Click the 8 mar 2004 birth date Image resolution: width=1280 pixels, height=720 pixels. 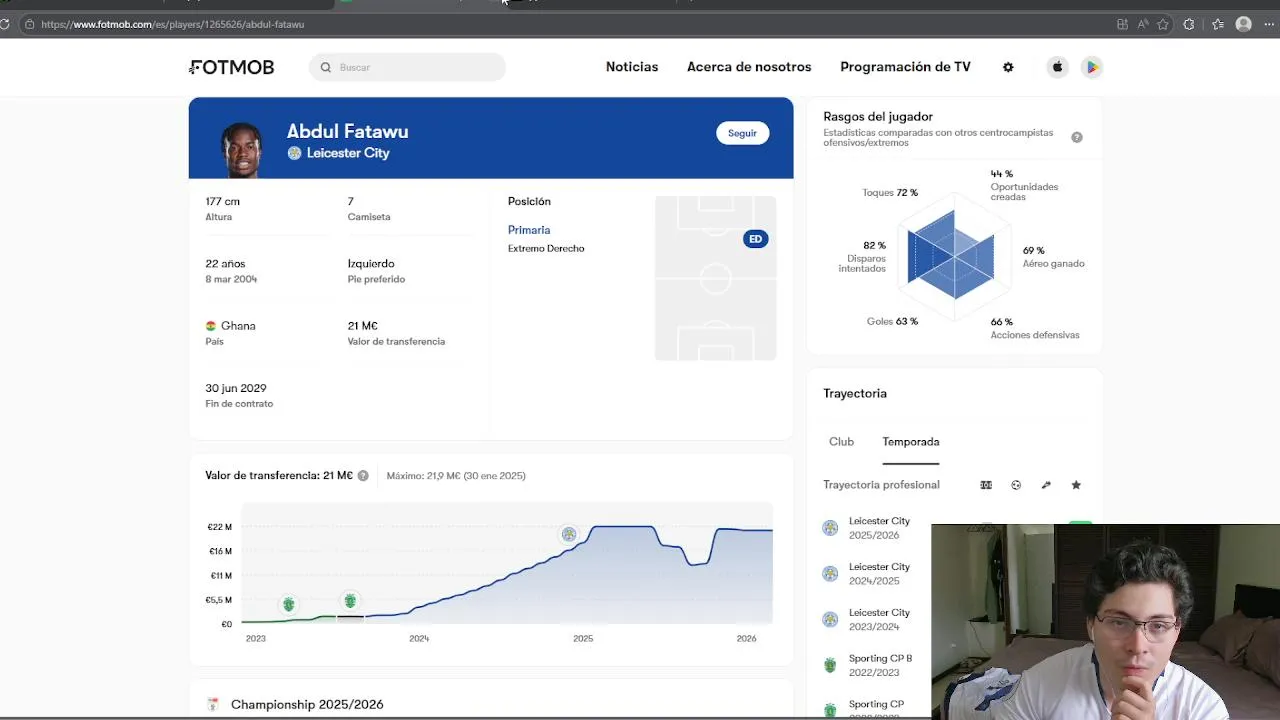pos(231,279)
